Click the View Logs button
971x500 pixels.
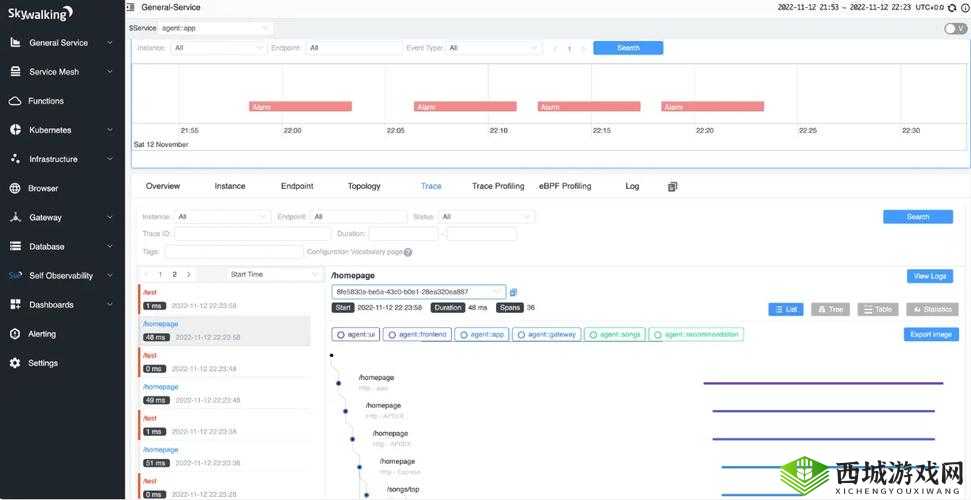click(x=930, y=276)
